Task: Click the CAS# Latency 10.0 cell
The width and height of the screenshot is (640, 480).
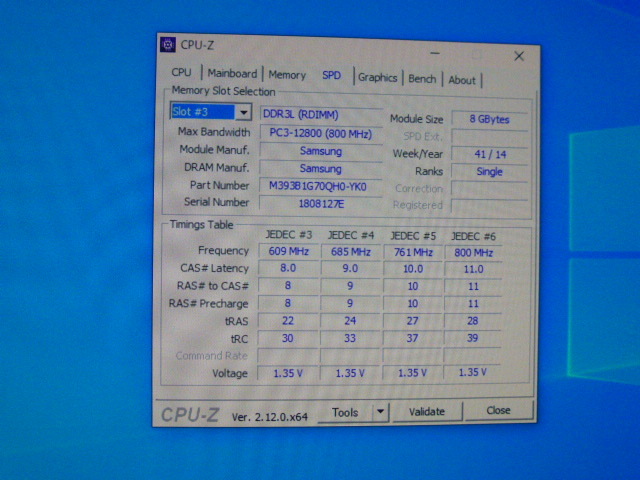Action: [413, 269]
